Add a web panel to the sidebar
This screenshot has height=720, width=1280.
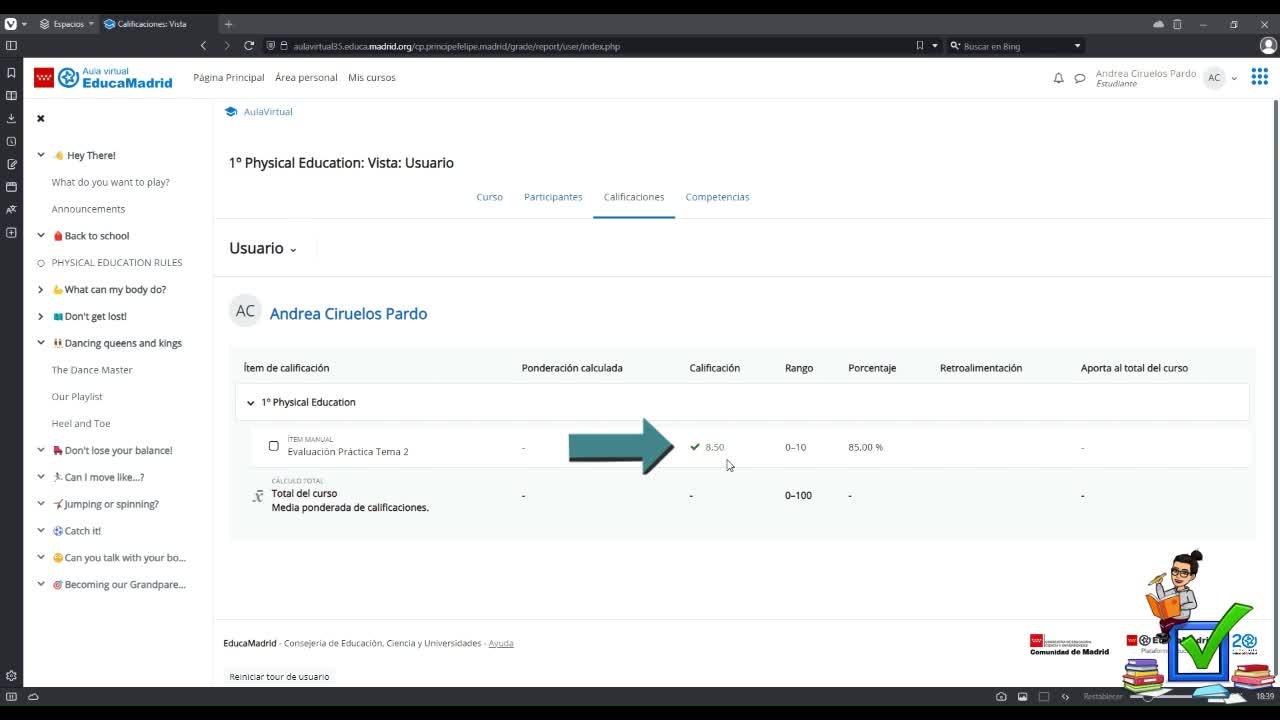(11, 233)
